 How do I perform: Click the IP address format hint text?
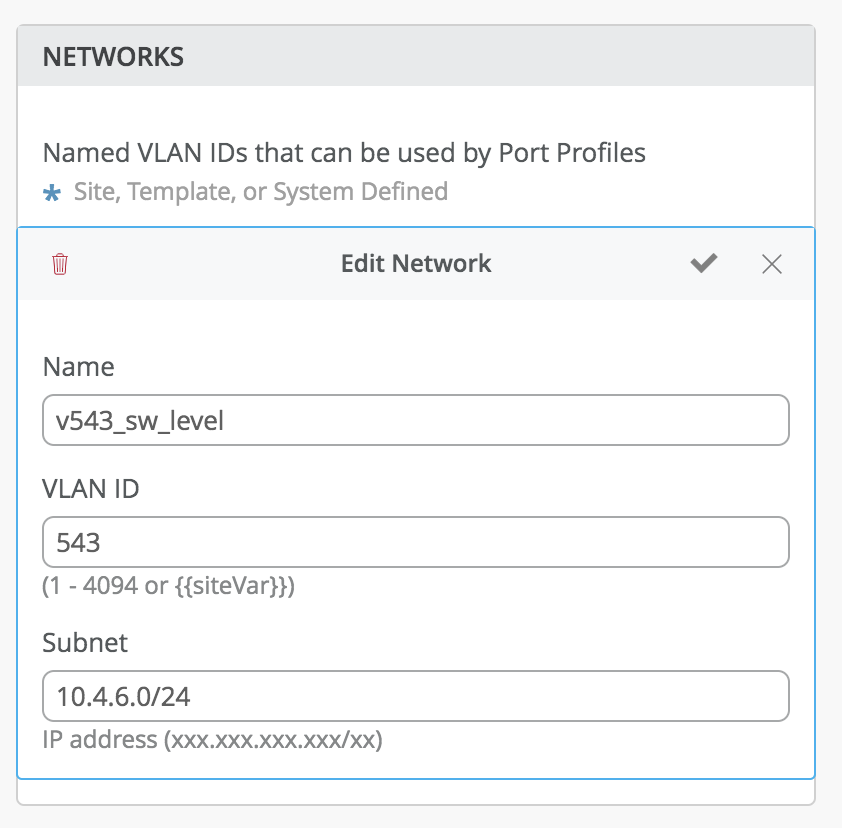(212, 741)
